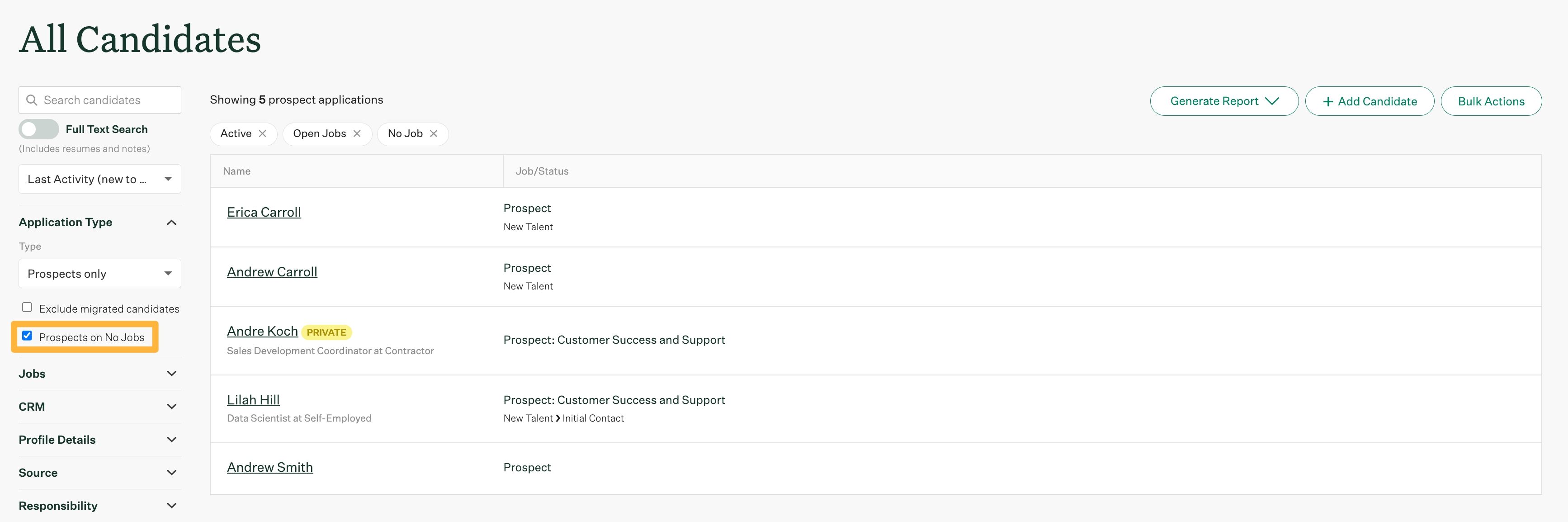Image resolution: width=1568 pixels, height=522 pixels.
Task: Remove the "Active" filter chip
Action: click(264, 133)
